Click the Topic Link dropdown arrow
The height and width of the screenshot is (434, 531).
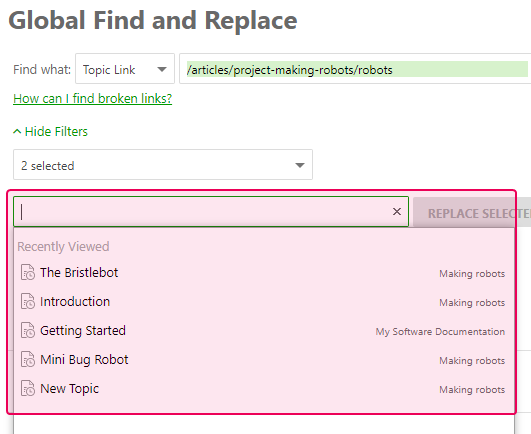pos(162,69)
